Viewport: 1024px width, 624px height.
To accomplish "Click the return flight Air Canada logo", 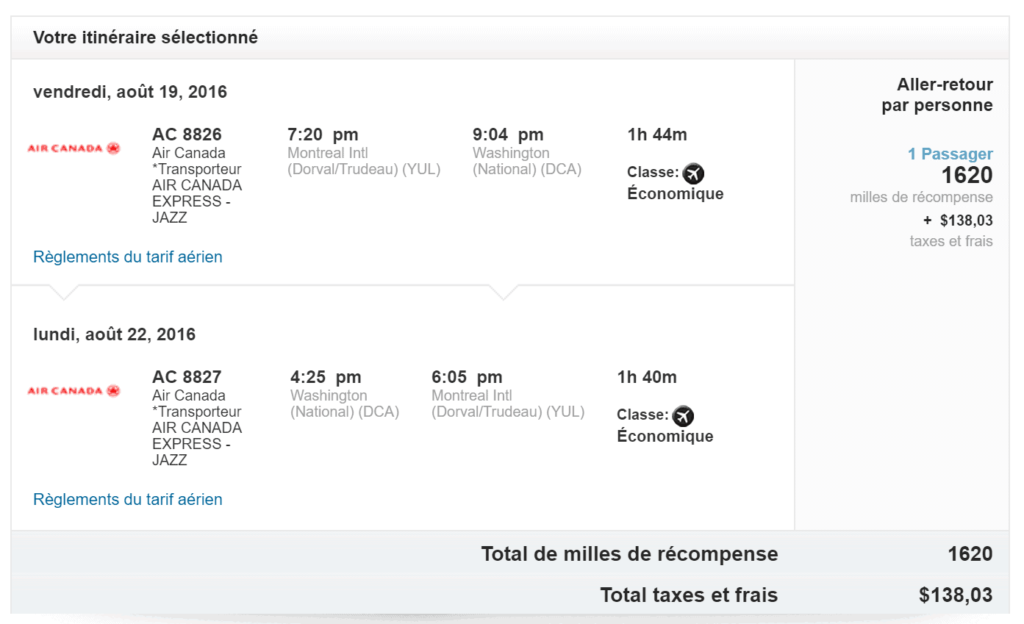I will (x=73, y=391).
